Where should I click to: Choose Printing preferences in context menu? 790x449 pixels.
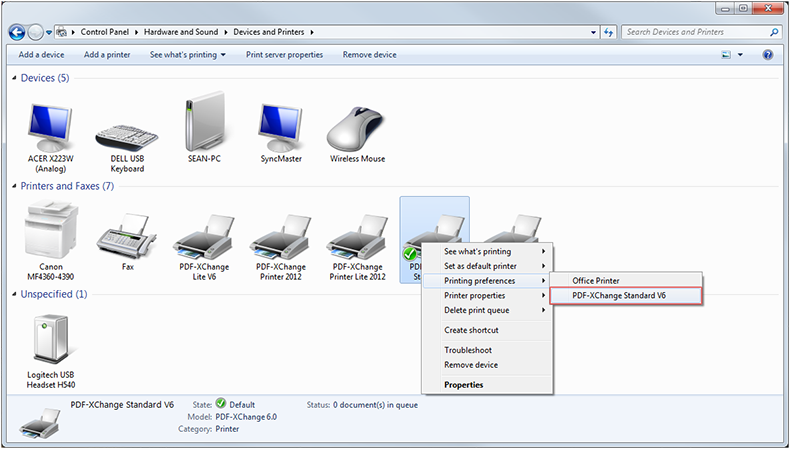(487, 281)
